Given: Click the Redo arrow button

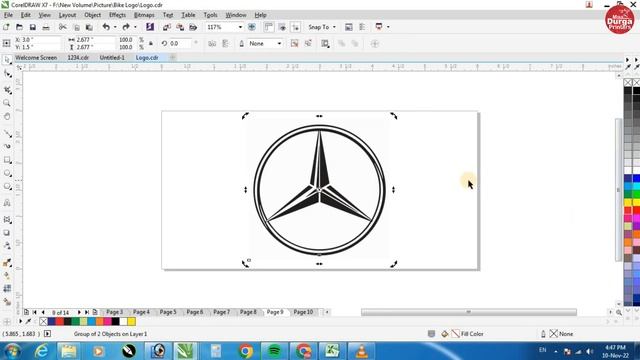Looking at the screenshot, I should point(126,27).
